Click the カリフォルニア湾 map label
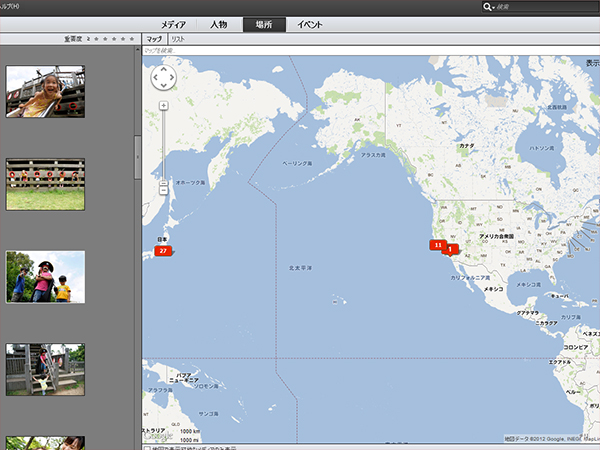Screen dimensions: 600x450 pos(470,278)
